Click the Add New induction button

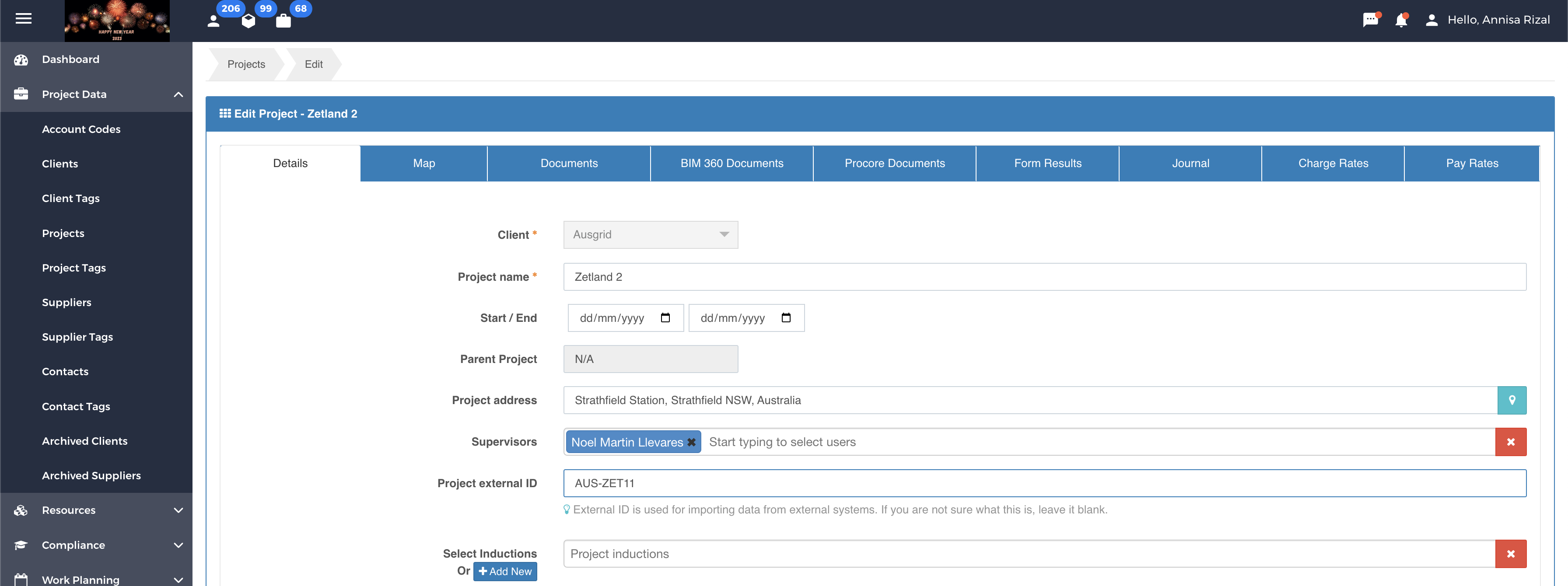(505, 572)
